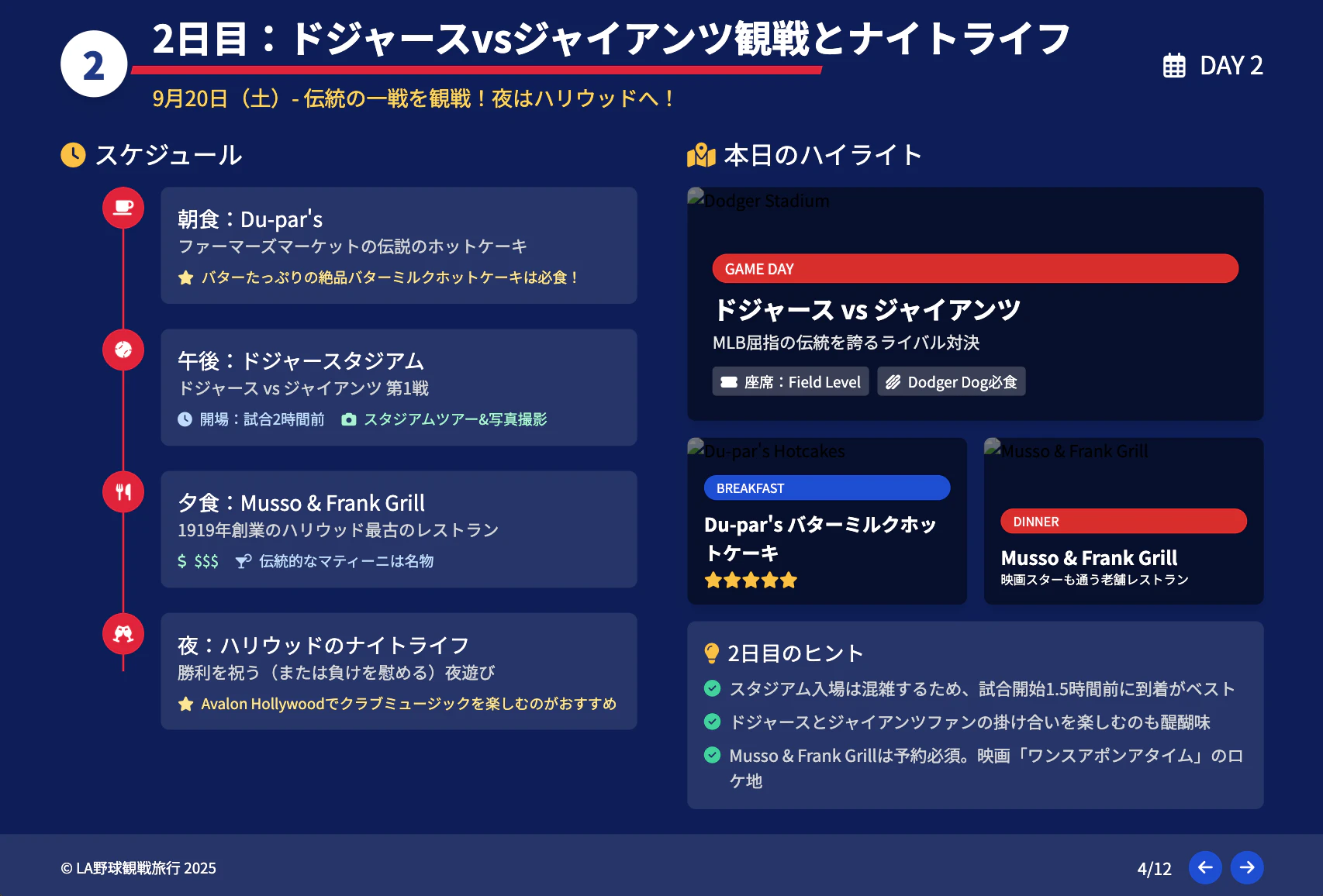Click the ドジャース vs ジャイアンツ highlight title

[867, 310]
